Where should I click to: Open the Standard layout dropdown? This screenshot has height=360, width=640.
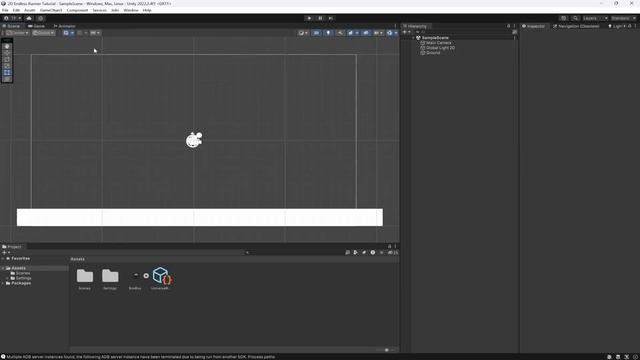623,18
